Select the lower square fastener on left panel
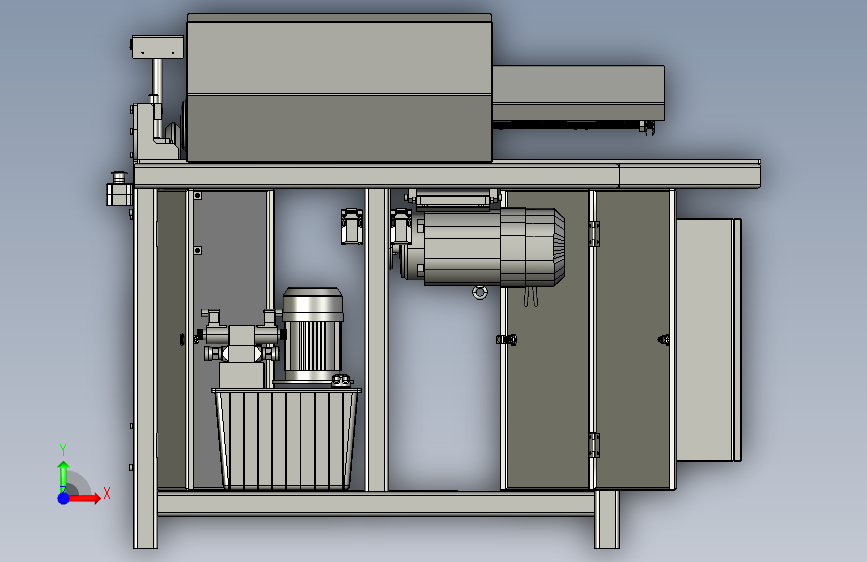Viewport: 867px width, 562px height. click(x=197, y=251)
